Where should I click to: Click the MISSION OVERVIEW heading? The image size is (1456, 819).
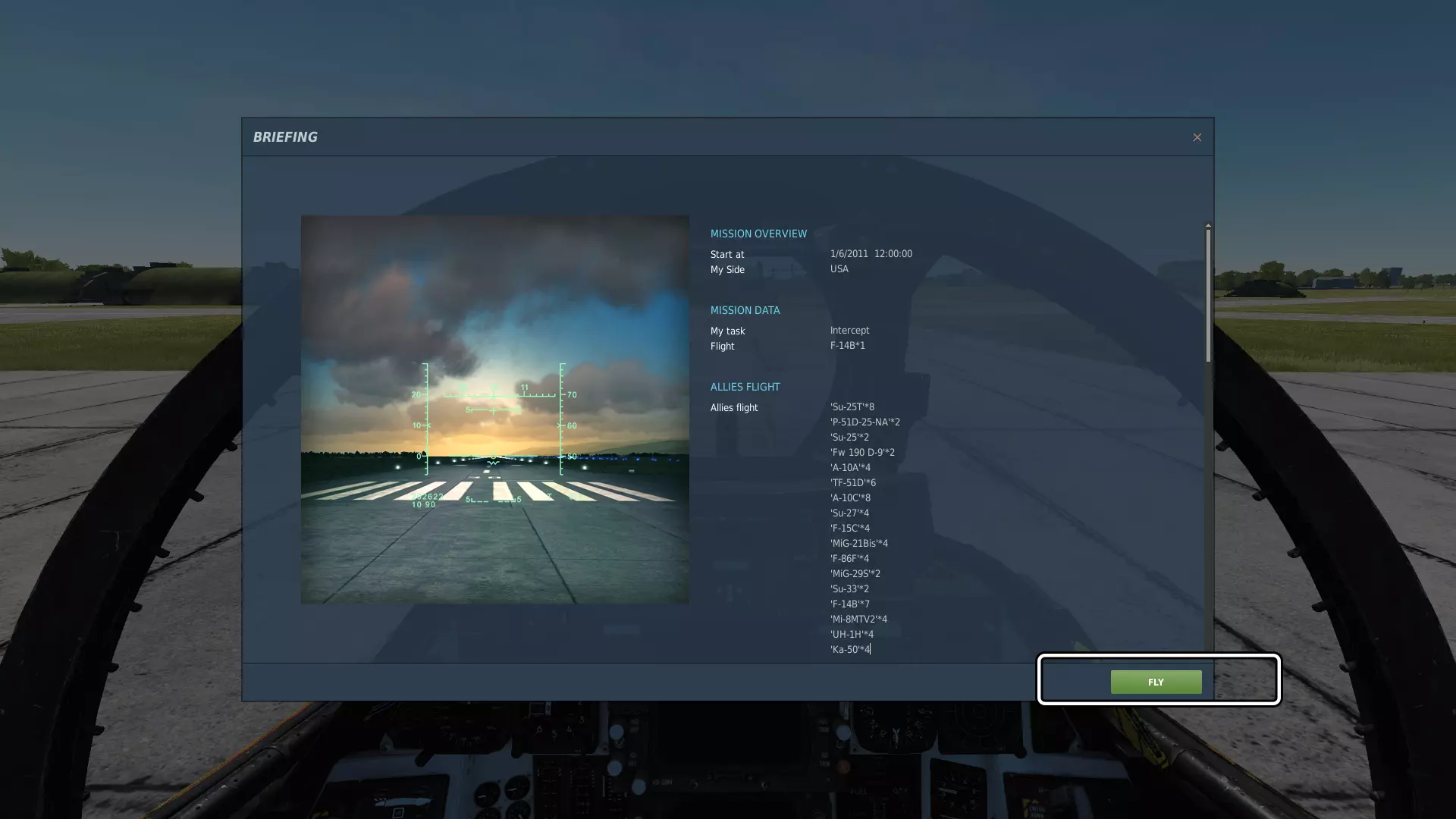click(x=758, y=234)
